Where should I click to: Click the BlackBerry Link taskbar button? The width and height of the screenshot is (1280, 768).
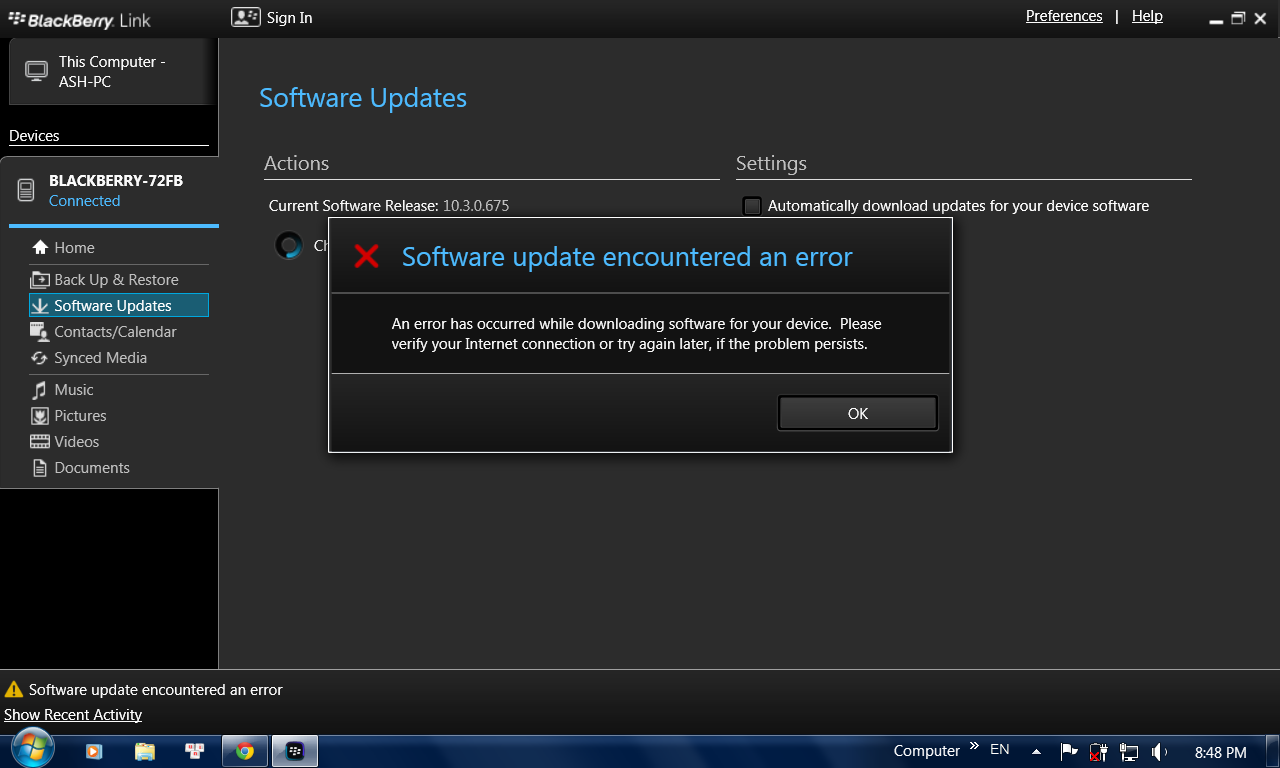295,751
